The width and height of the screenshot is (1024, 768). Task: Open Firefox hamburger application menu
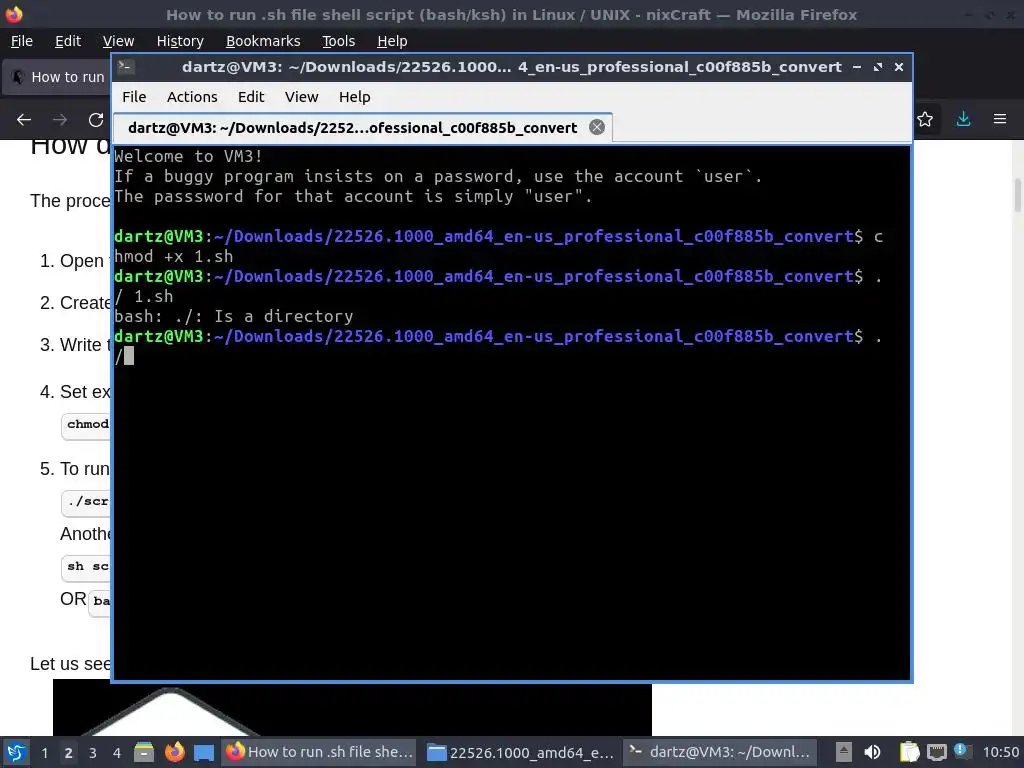[x=1000, y=119]
